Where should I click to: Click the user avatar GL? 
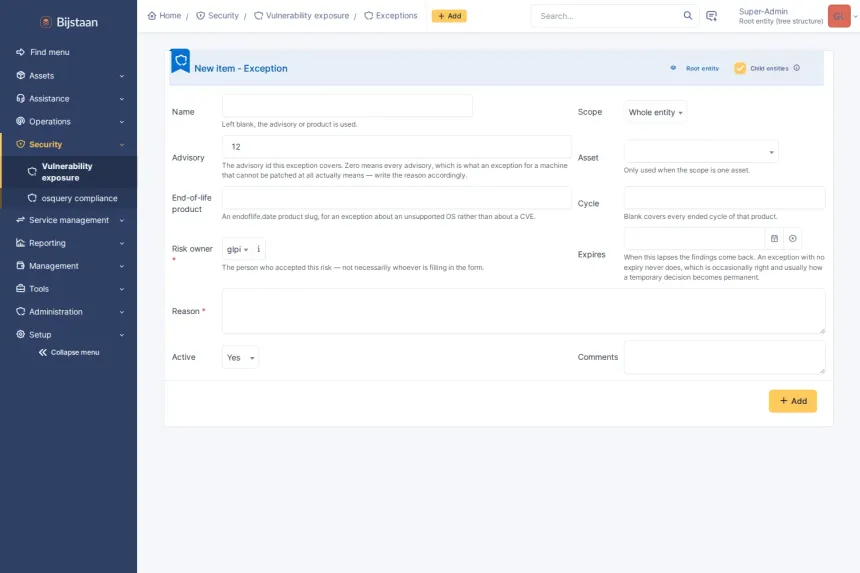pyautogui.click(x=839, y=16)
